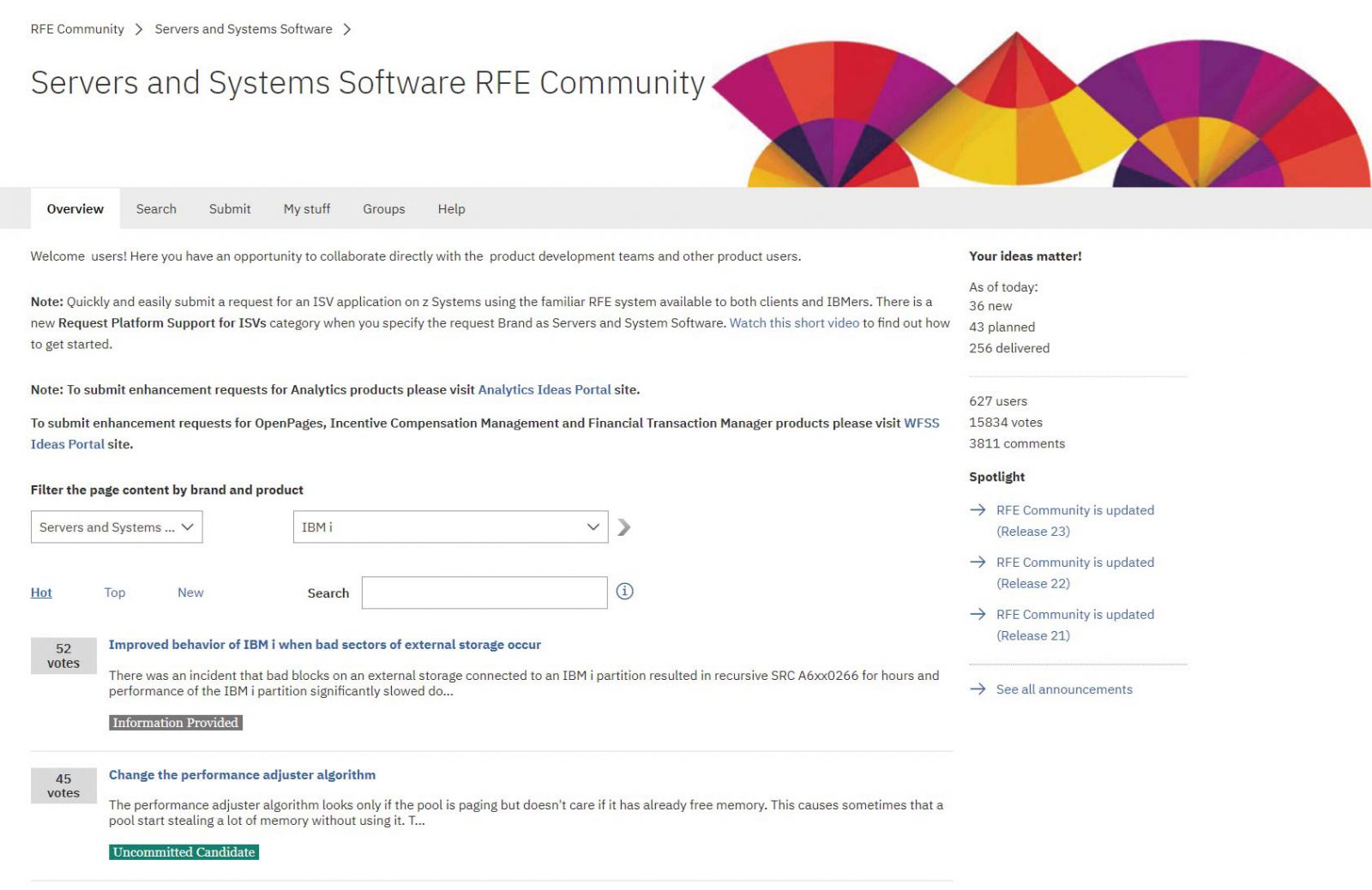
Task: Follow the Watch this short video link
Action: 794,323
